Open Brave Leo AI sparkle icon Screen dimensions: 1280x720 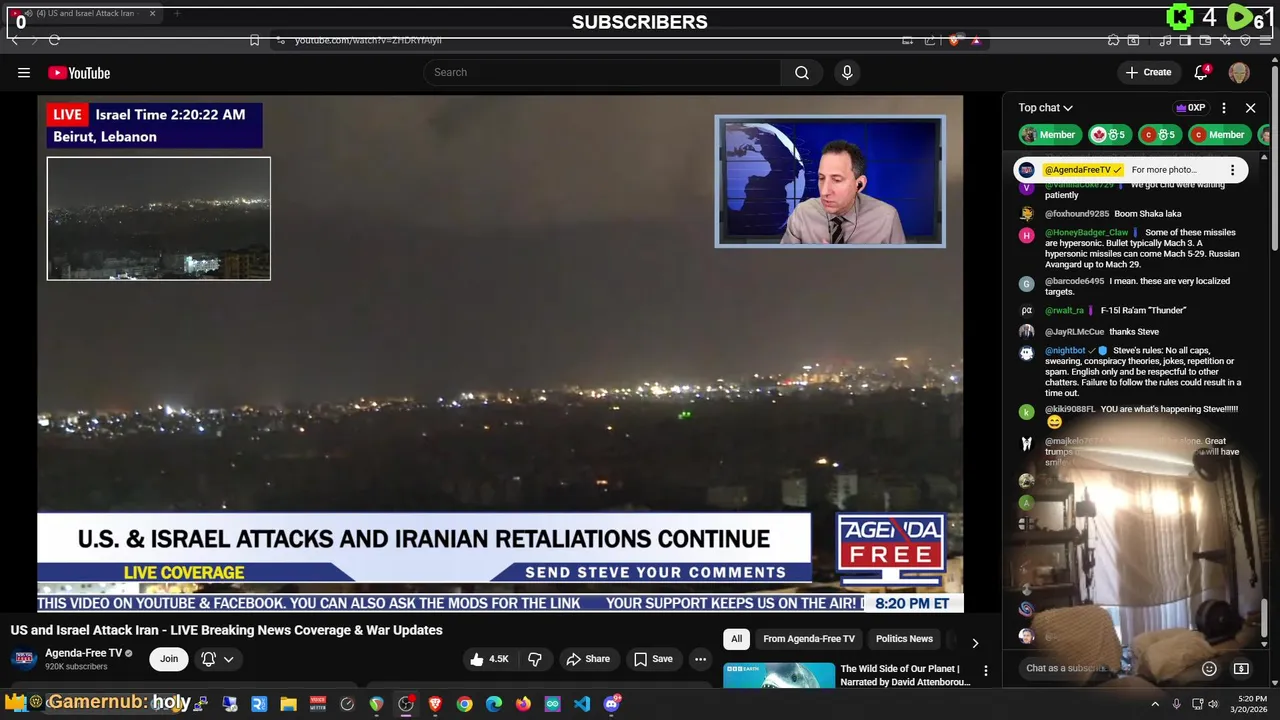click(x=1225, y=40)
